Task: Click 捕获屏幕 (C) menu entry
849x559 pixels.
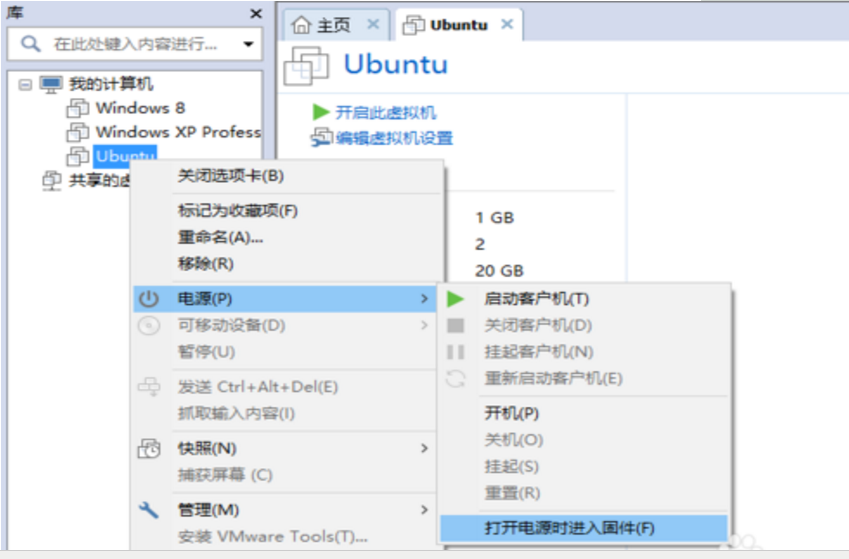Action: tap(225, 474)
